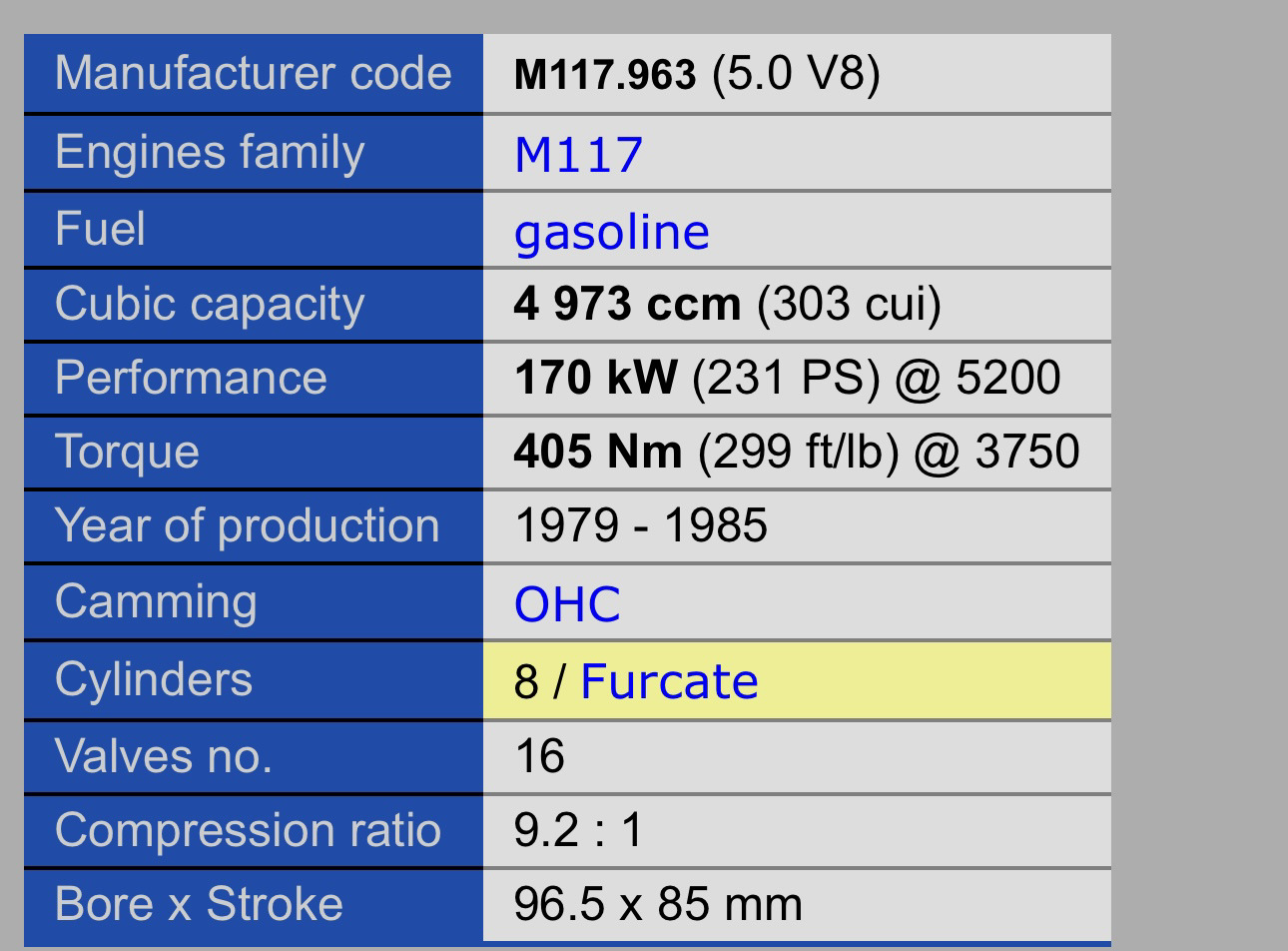
Task: Click the Performance row label
Action: (191, 378)
